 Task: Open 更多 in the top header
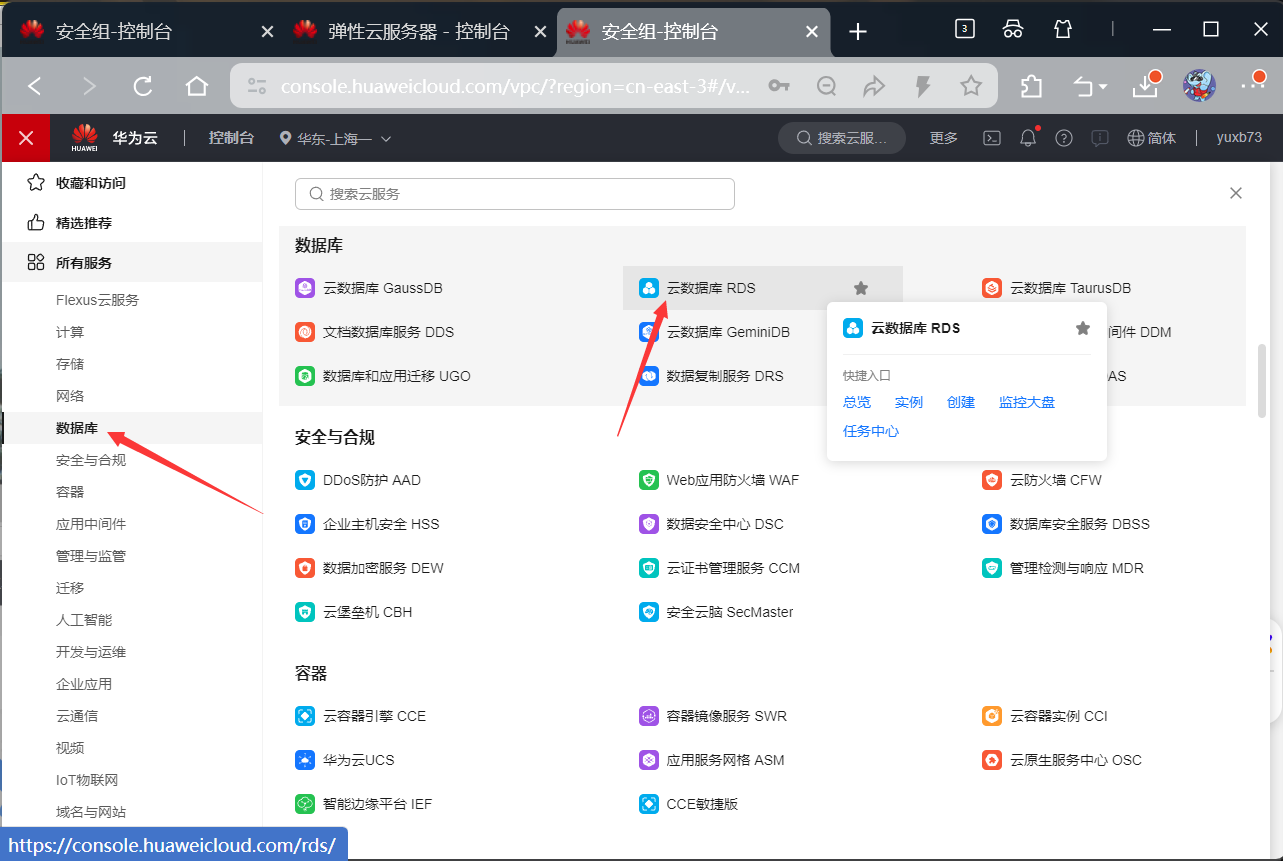click(x=943, y=138)
